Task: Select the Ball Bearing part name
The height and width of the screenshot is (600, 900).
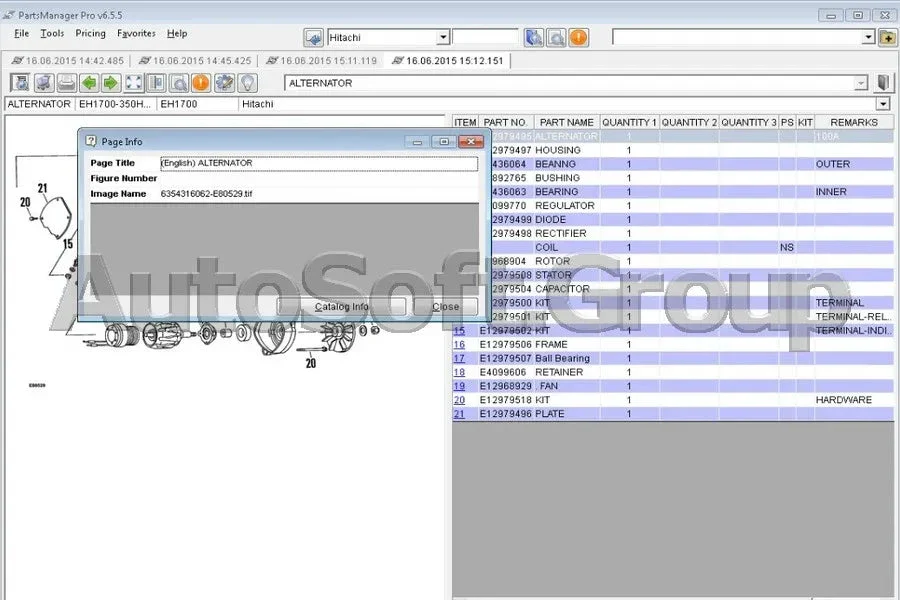Action: [562, 358]
